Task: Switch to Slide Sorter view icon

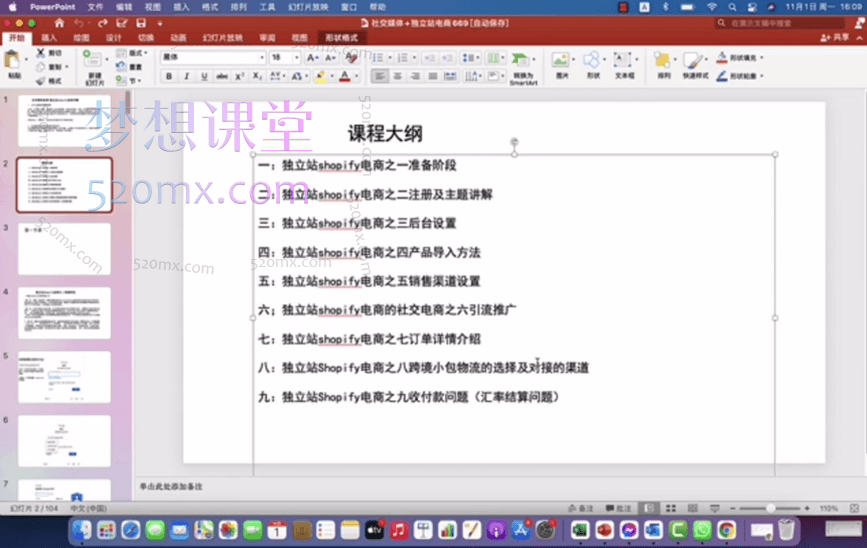Action: [671, 508]
